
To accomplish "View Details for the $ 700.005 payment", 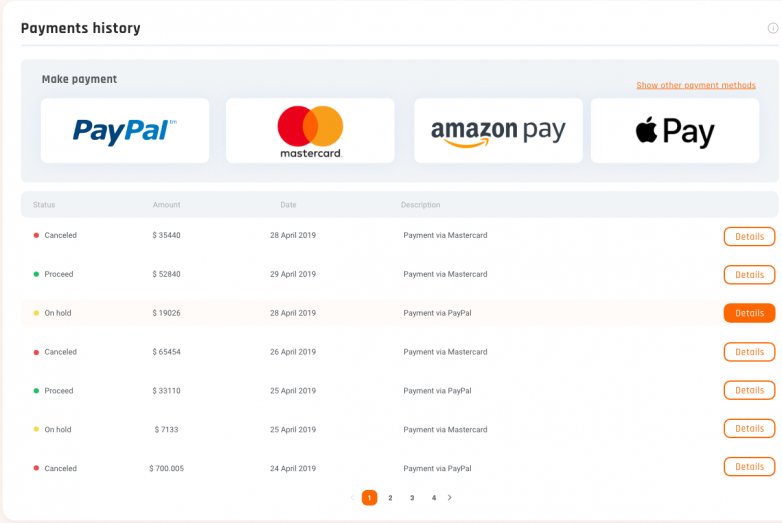I will click(x=749, y=467).
